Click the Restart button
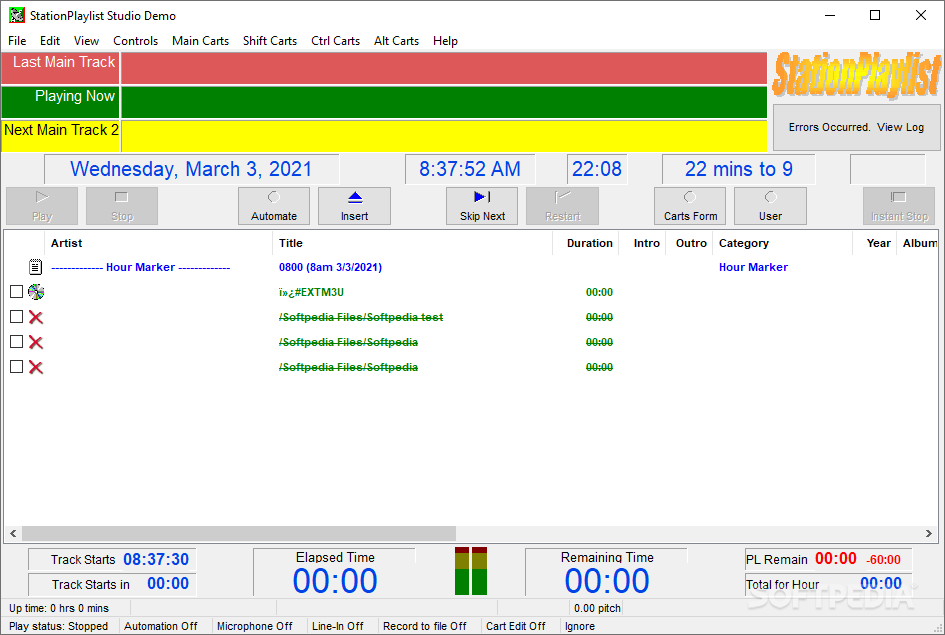The height and width of the screenshot is (635, 945). click(x=562, y=206)
